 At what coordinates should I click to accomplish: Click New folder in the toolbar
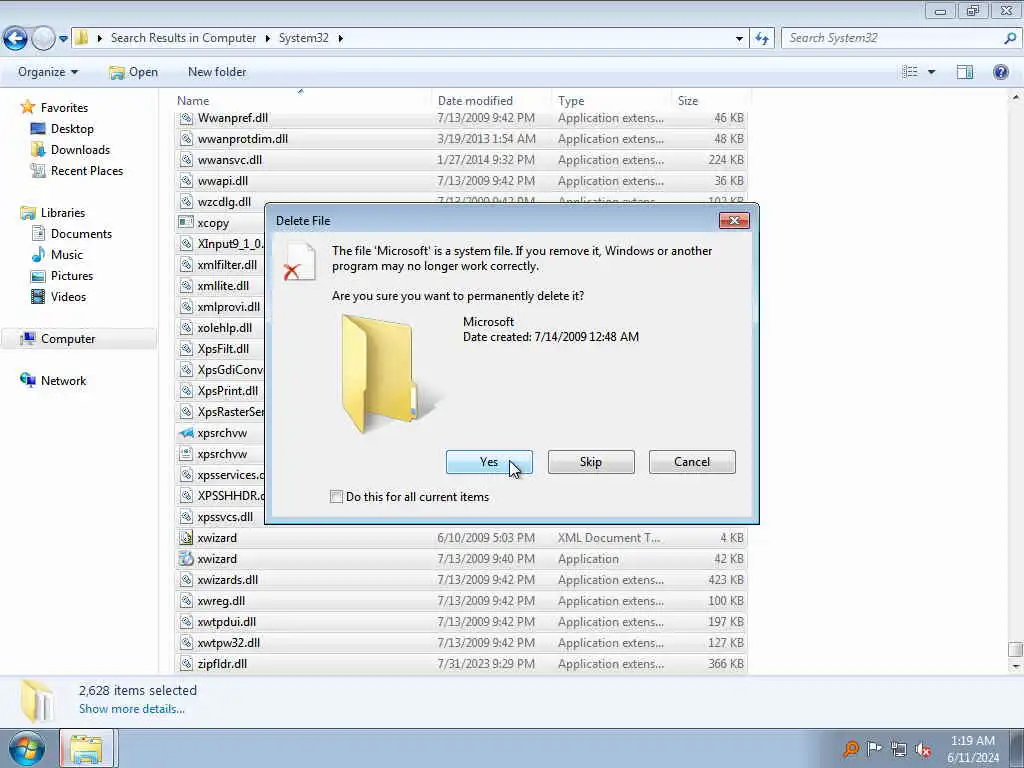[x=217, y=72]
